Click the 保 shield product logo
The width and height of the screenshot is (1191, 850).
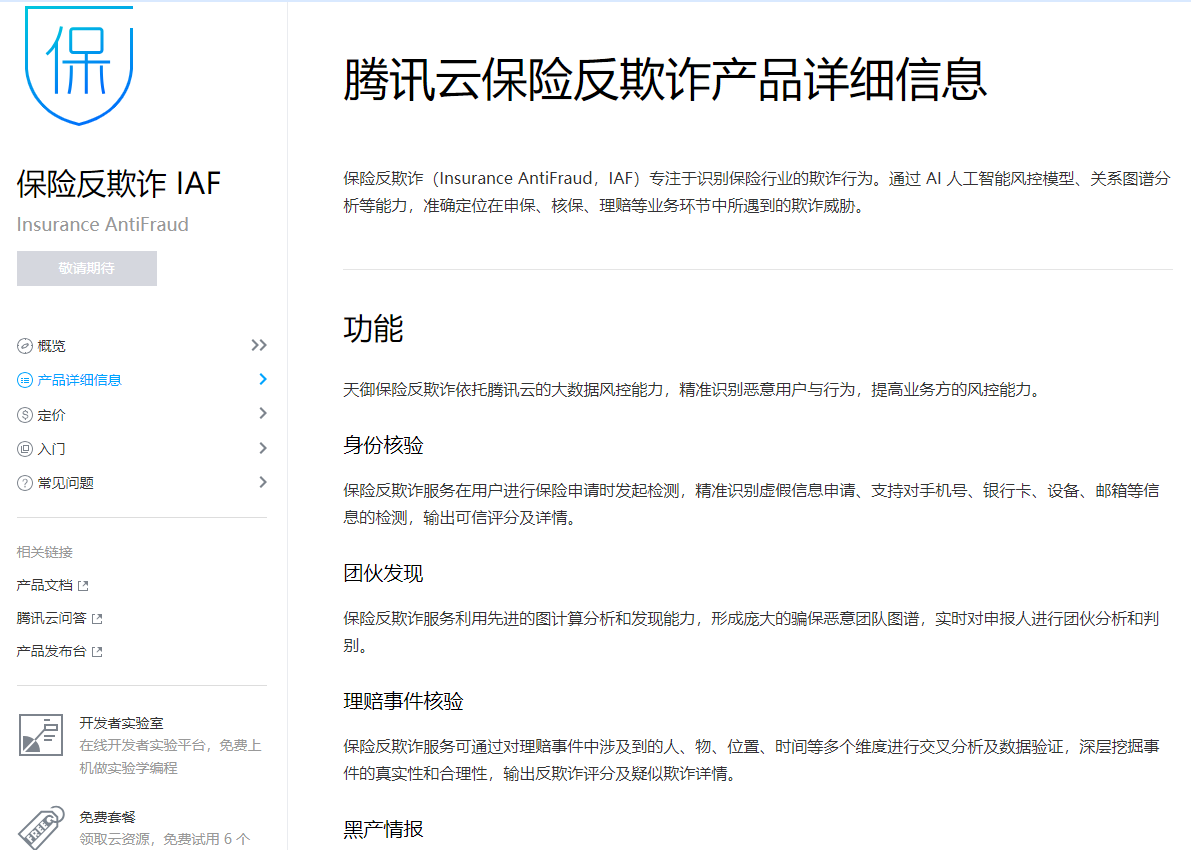click(78, 65)
